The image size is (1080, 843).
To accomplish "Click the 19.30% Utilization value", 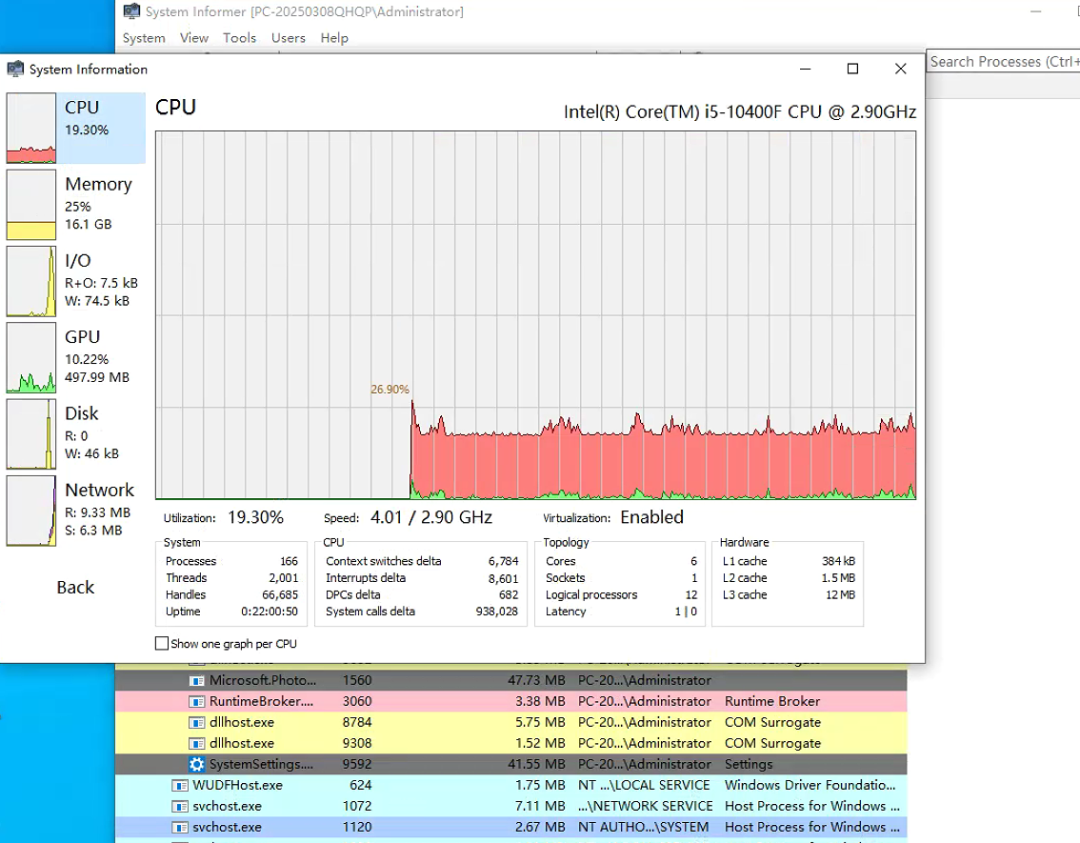I will coord(256,517).
